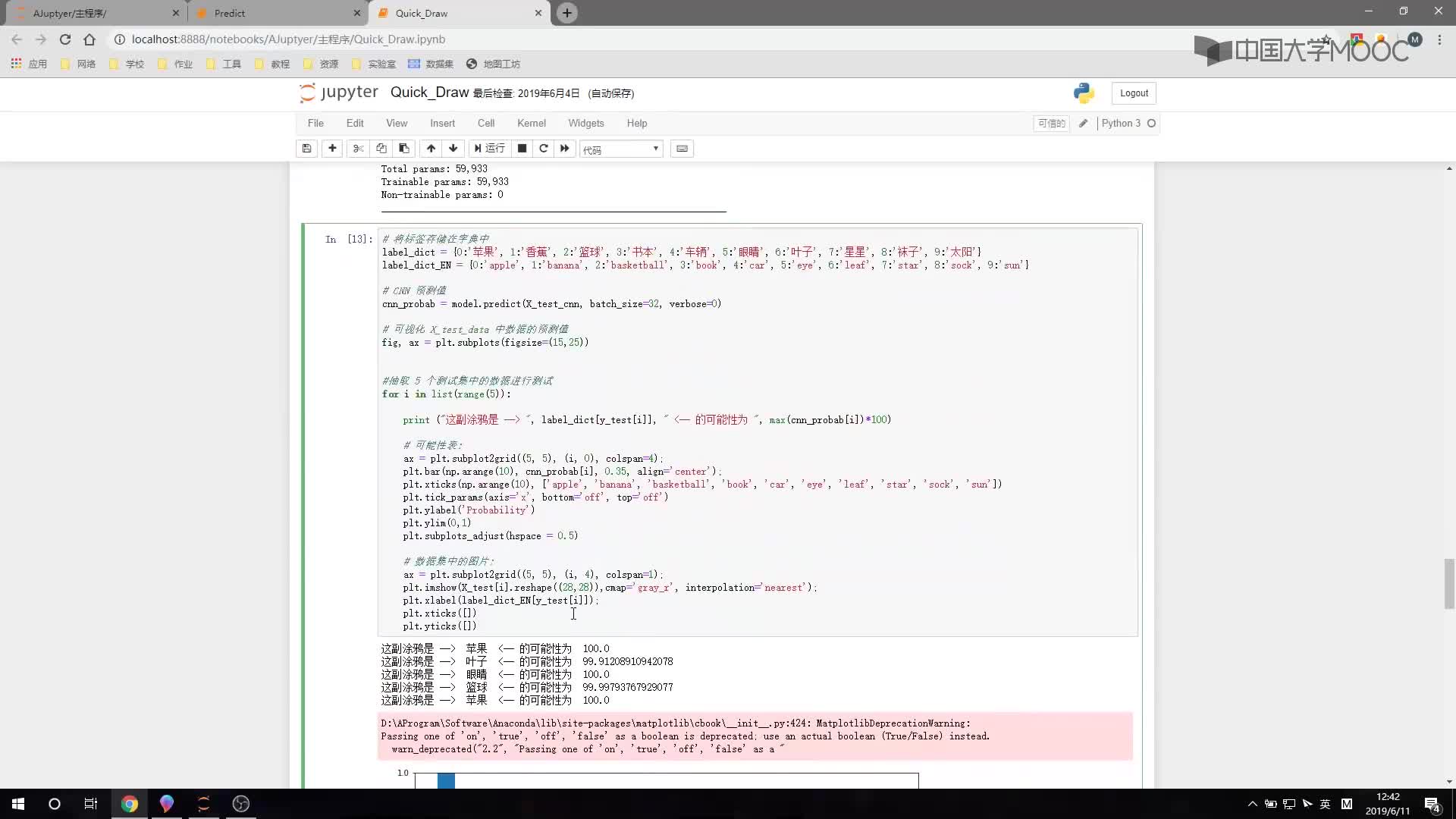
Task: Save the notebook with the floppy icon
Action: coord(306,149)
